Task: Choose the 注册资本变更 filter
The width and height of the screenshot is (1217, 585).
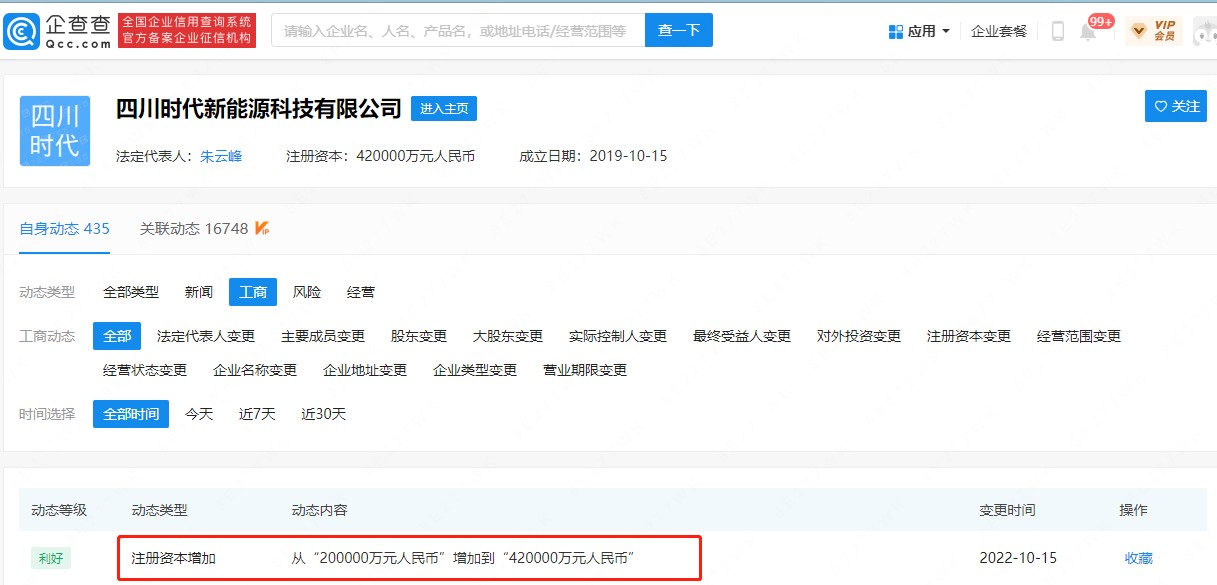Action: pyautogui.click(x=969, y=336)
